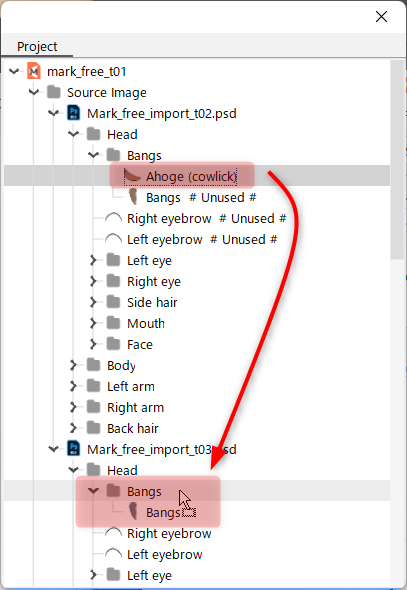Click the Mark_free_import_t03.psd Photoshop file icon
Viewport: 407px width, 590px height.
[74, 449]
